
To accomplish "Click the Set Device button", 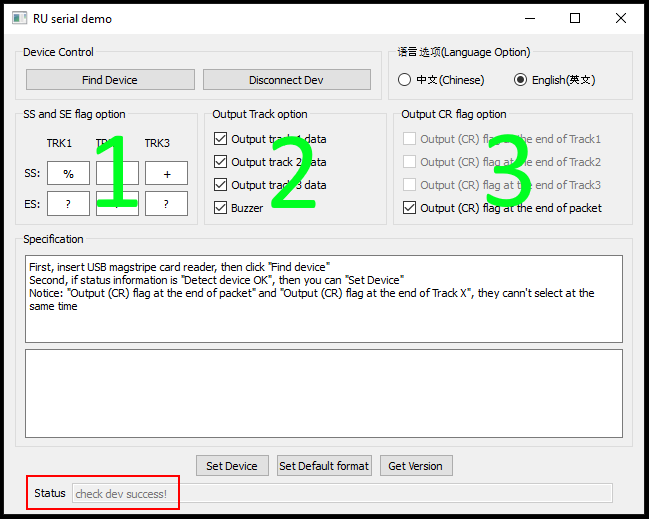I will click(232, 466).
